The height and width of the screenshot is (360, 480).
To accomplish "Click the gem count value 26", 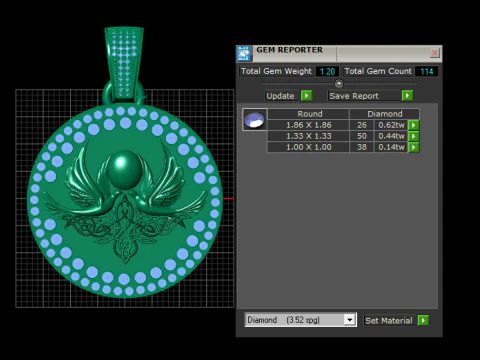I will [362, 125].
